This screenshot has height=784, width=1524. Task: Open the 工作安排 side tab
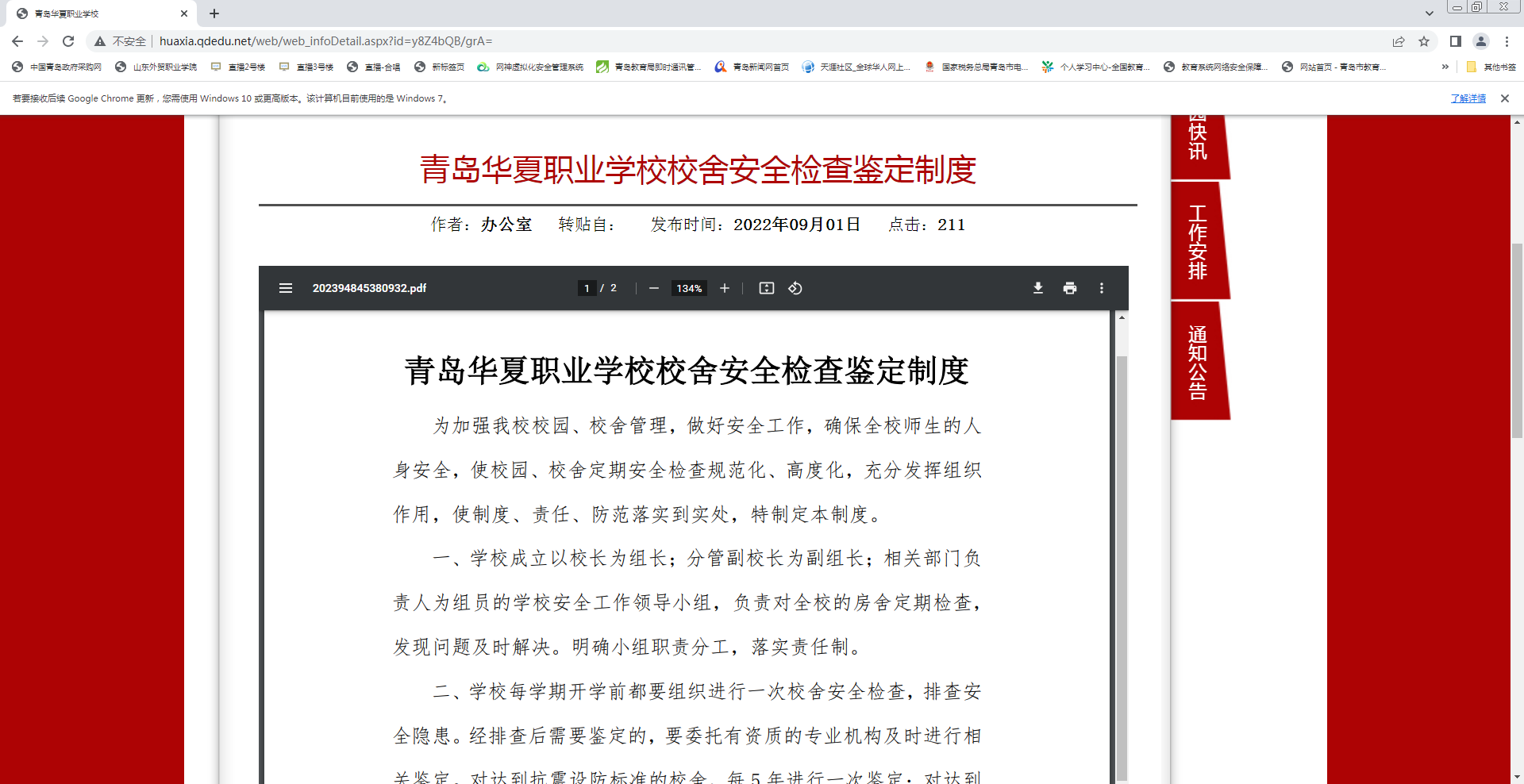pyautogui.click(x=1198, y=241)
